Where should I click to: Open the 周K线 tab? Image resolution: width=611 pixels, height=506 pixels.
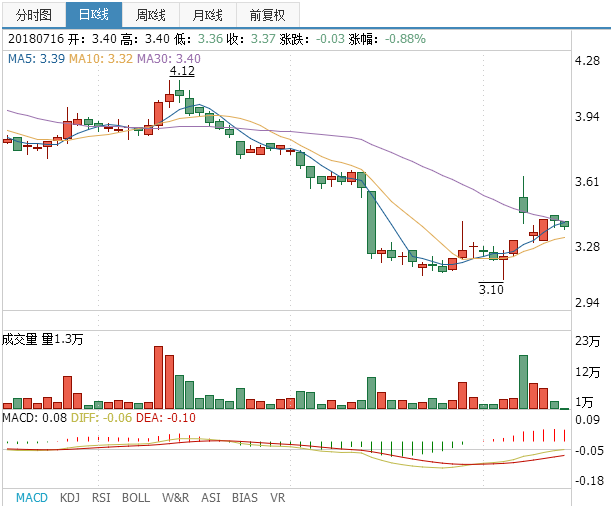tap(150, 15)
